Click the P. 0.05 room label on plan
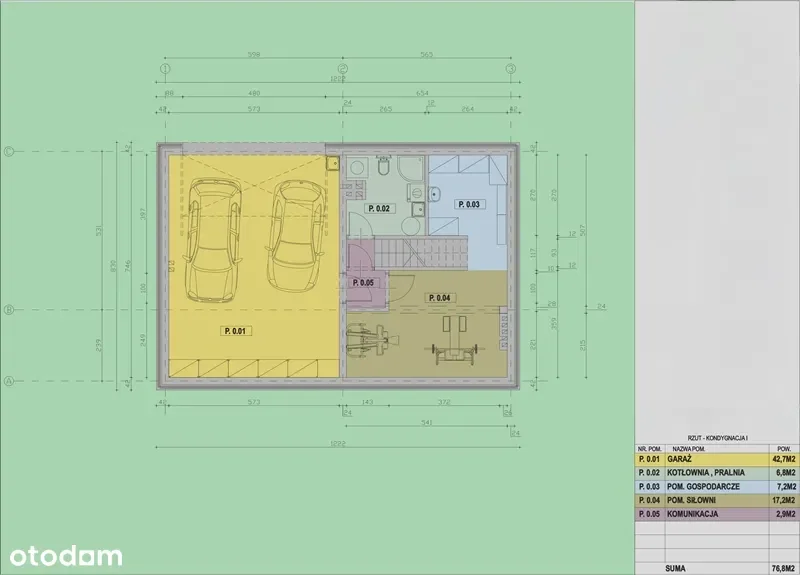Viewport: 800px width, 575px height. coord(362,283)
